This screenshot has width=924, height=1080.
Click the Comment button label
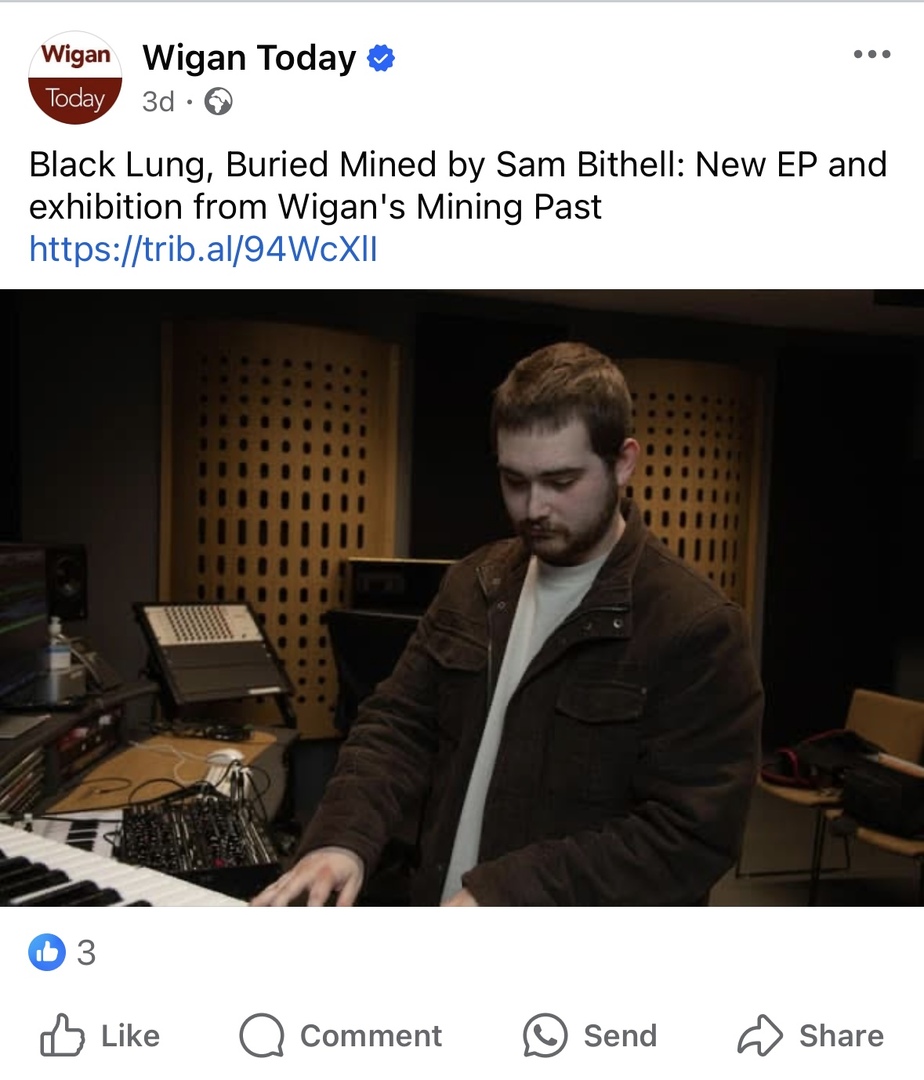click(371, 1035)
